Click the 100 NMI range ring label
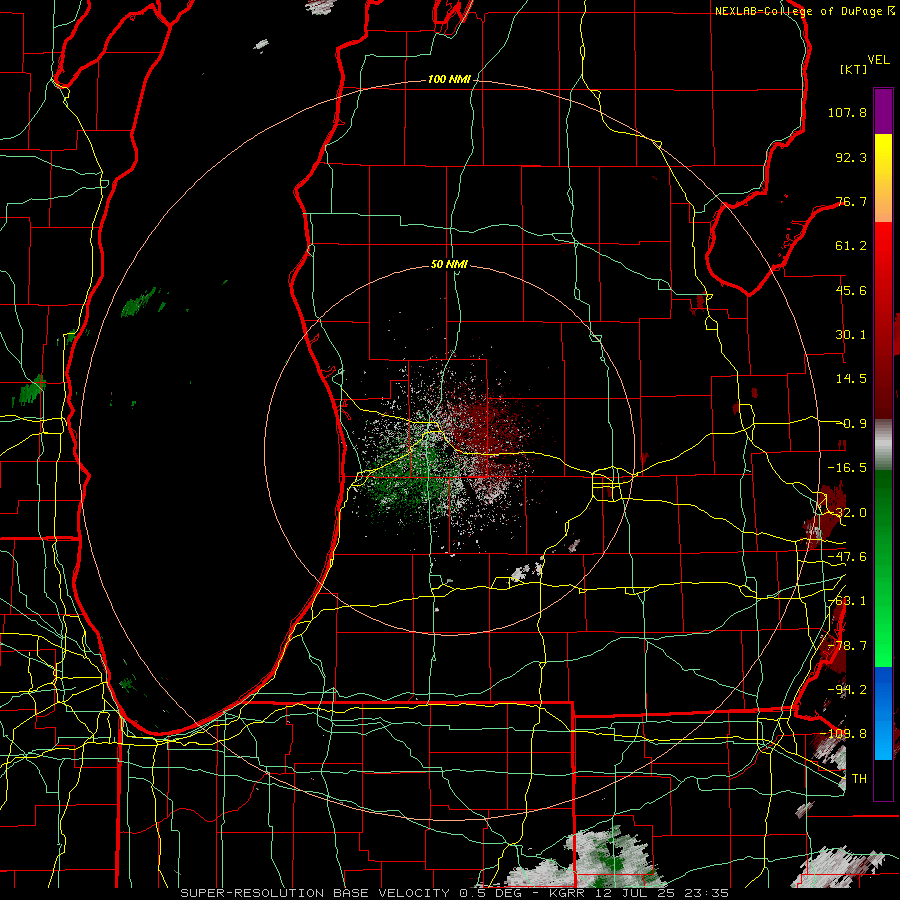Image resolution: width=900 pixels, height=900 pixels. pos(449,79)
